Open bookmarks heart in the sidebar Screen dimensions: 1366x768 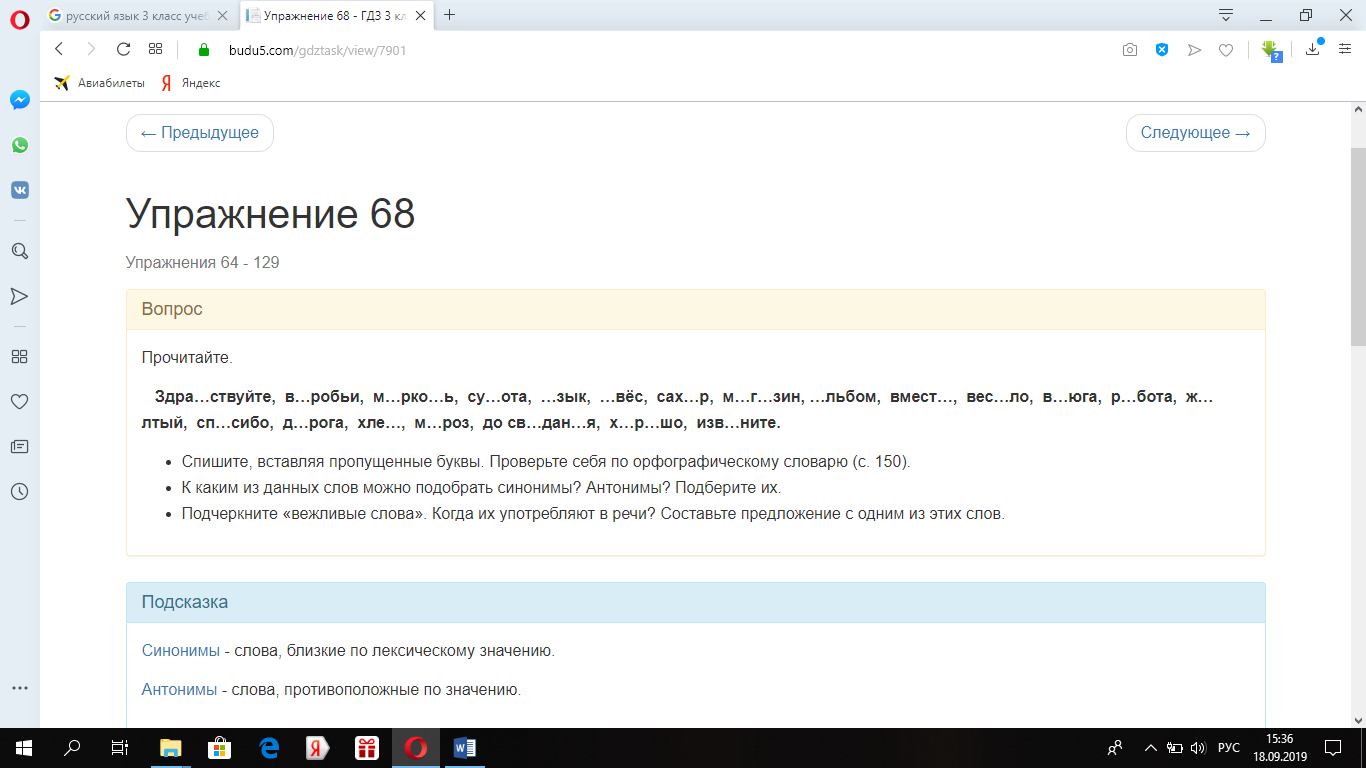tap(19, 402)
